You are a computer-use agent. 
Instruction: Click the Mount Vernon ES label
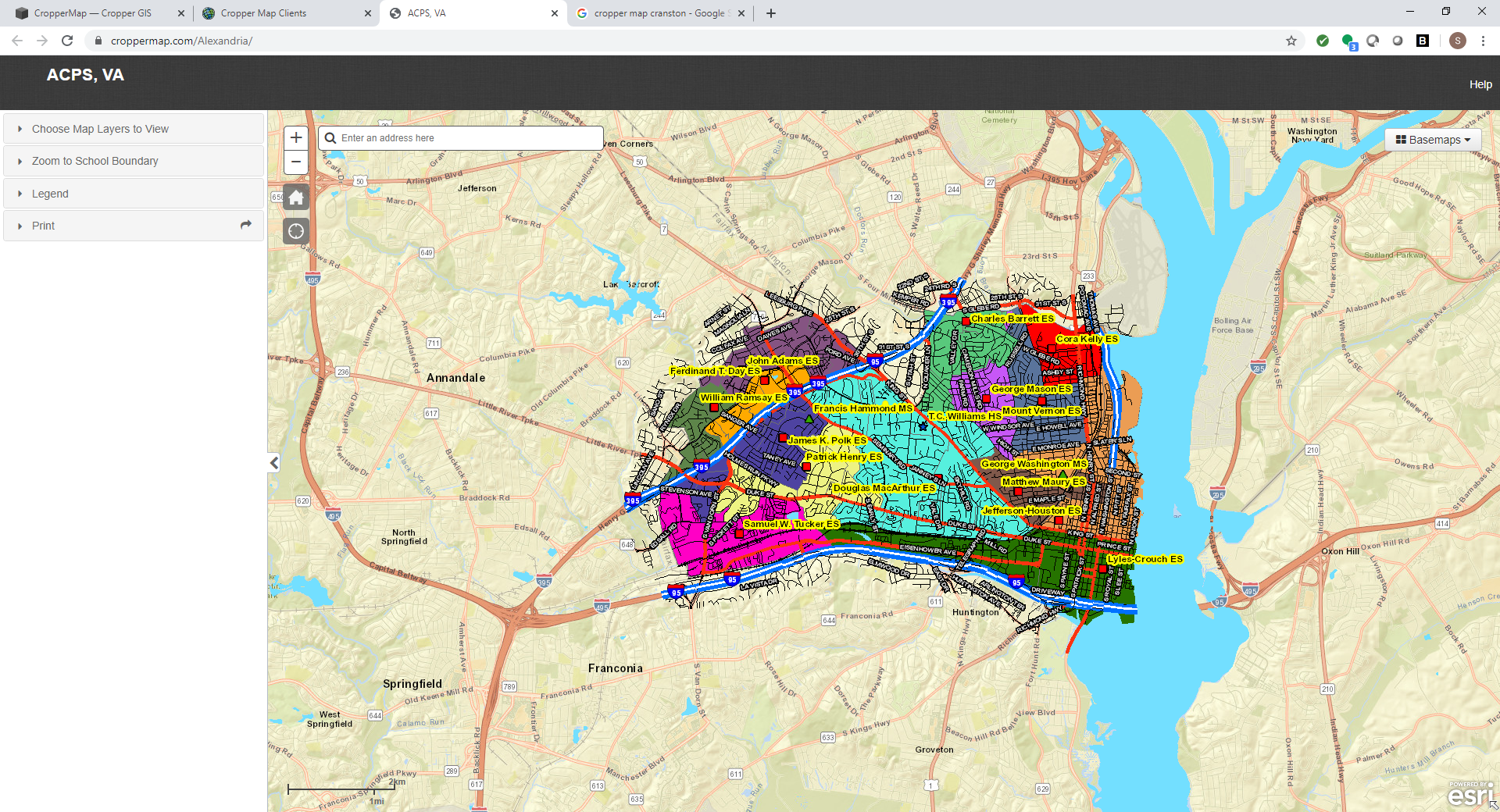[1041, 411]
